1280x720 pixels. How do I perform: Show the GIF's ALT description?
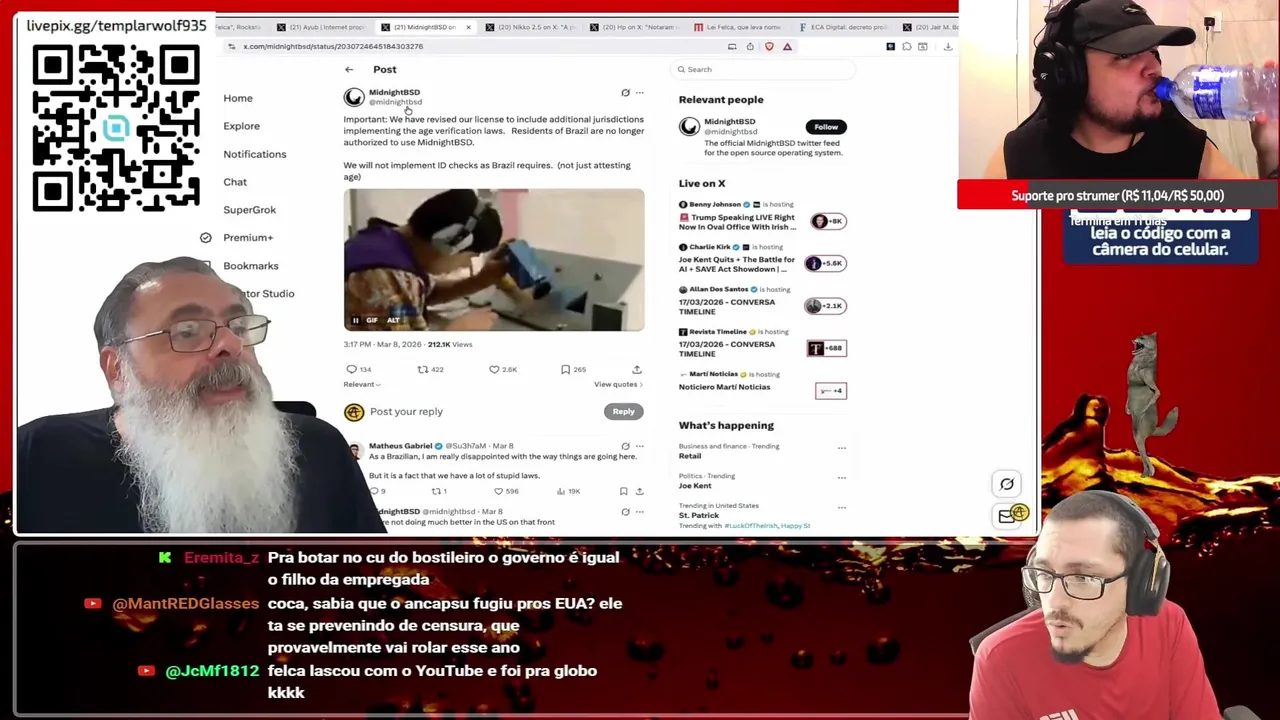[x=393, y=321]
